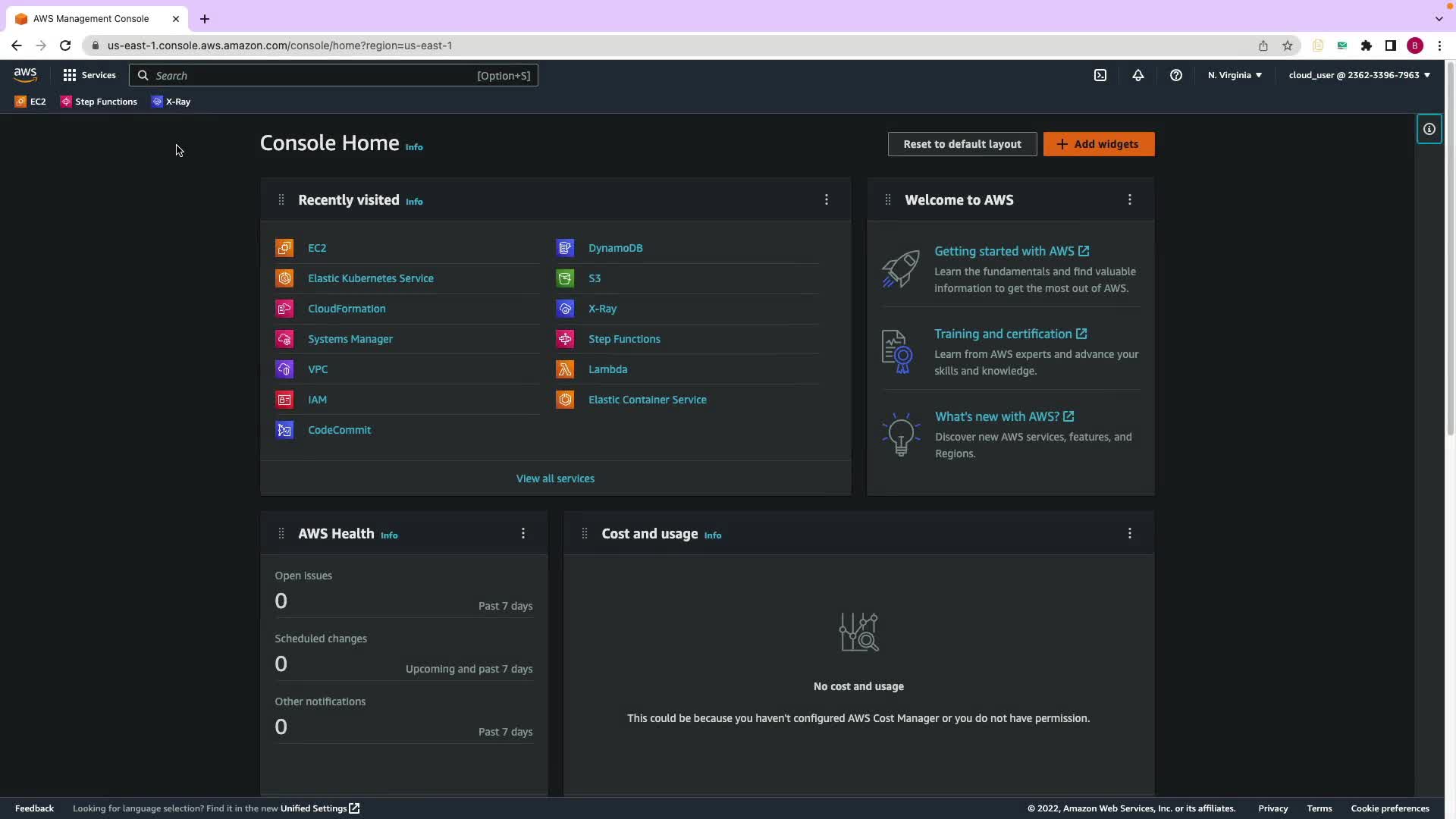Open the Cost and usage widget options menu
The height and width of the screenshot is (819, 1456).
click(1130, 534)
